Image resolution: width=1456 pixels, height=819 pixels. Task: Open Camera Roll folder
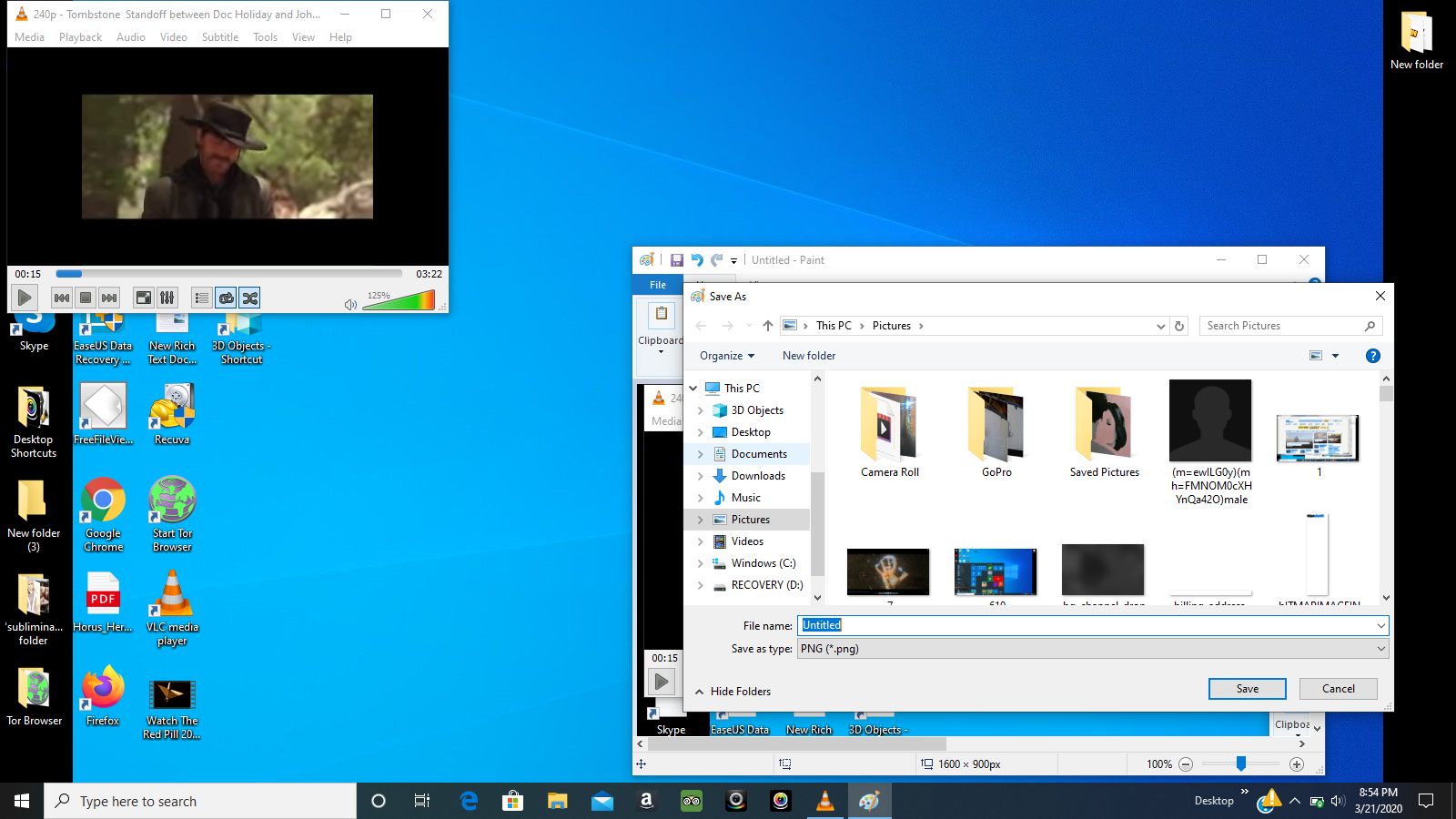click(890, 432)
